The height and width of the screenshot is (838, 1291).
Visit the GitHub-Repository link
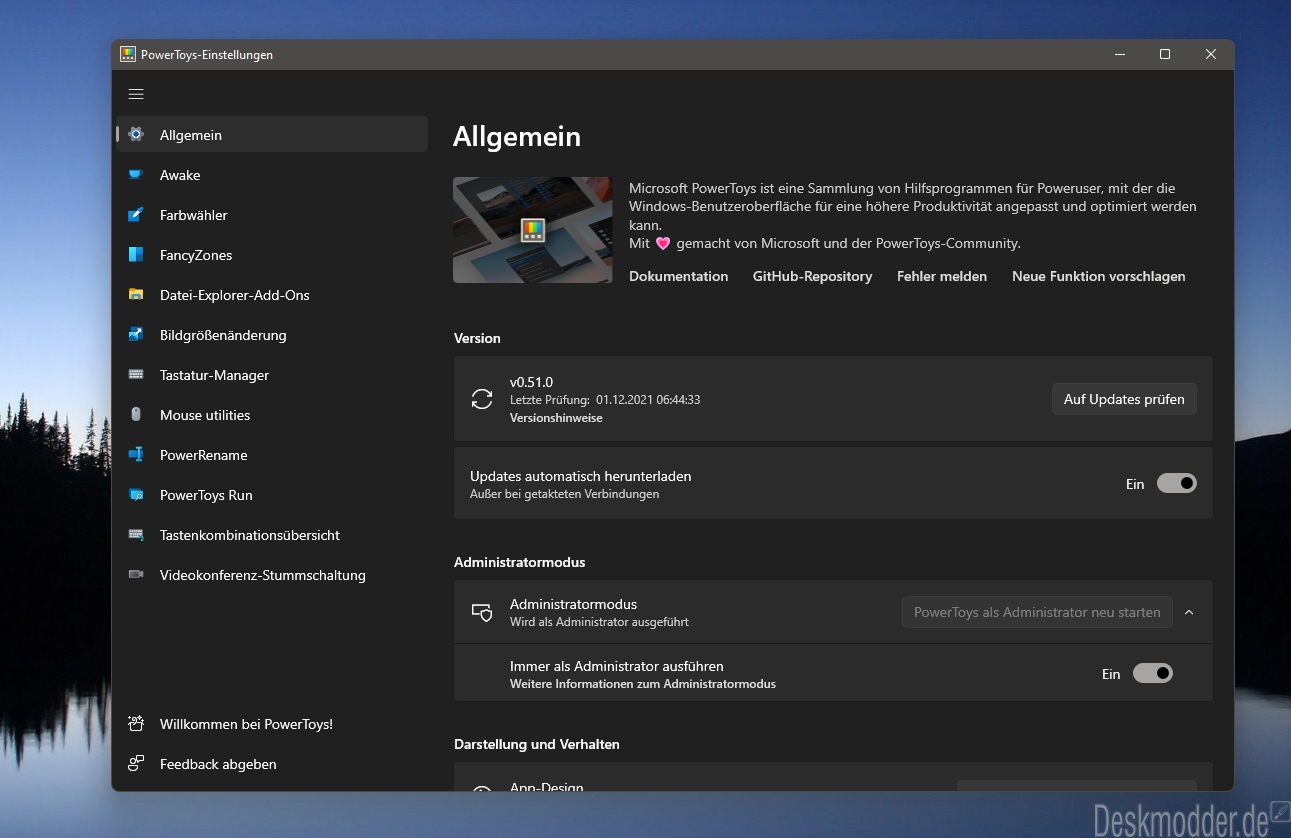click(812, 276)
